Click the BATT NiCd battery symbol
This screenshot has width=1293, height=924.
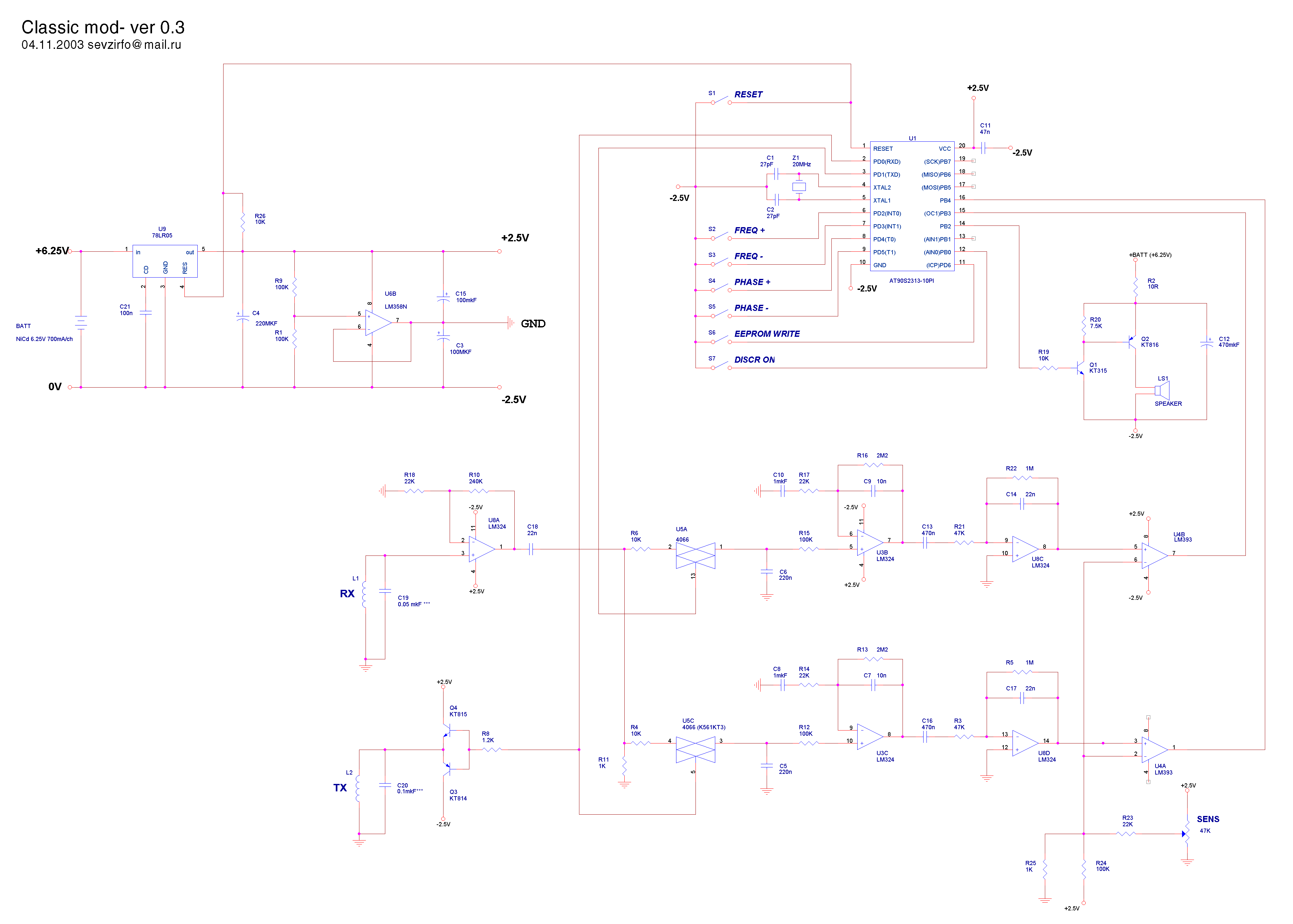click(x=81, y=323)
